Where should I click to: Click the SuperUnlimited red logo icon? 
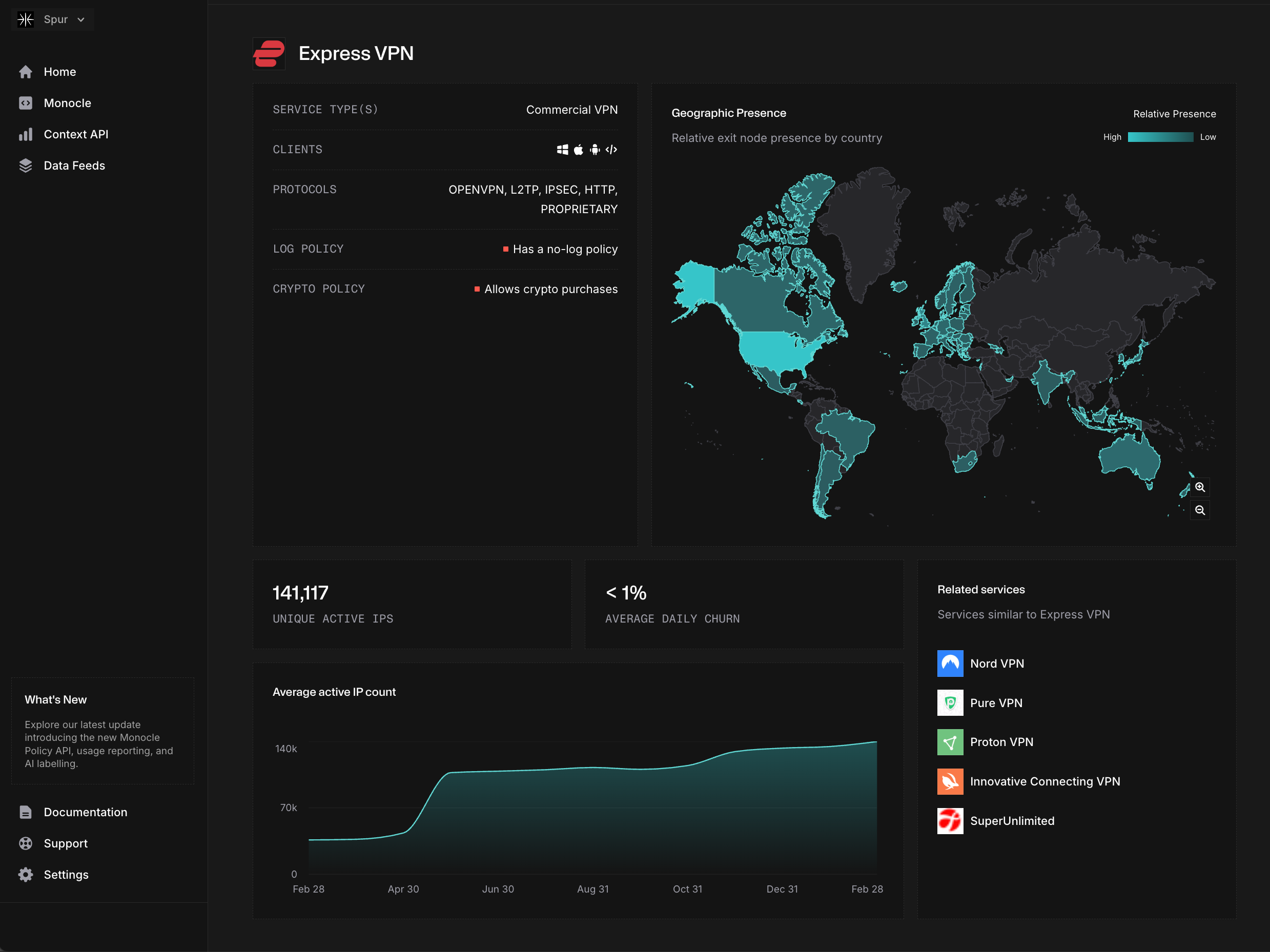tap(950, 821)
